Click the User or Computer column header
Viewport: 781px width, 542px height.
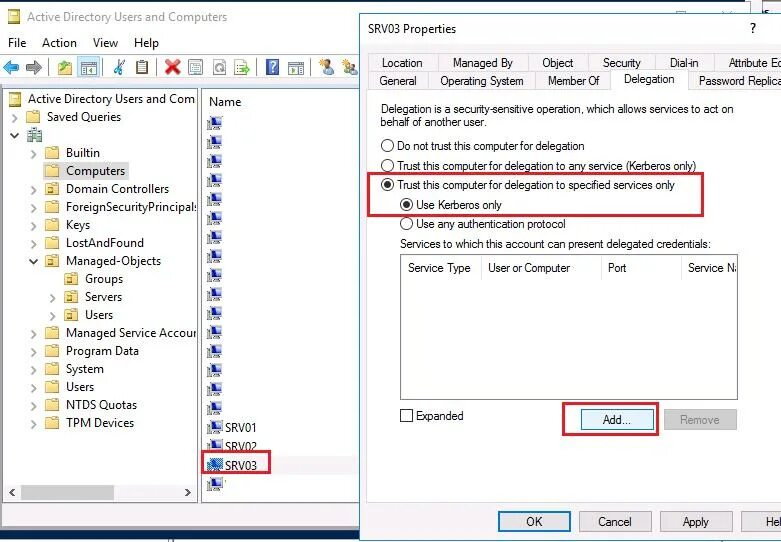click(541, 268)
